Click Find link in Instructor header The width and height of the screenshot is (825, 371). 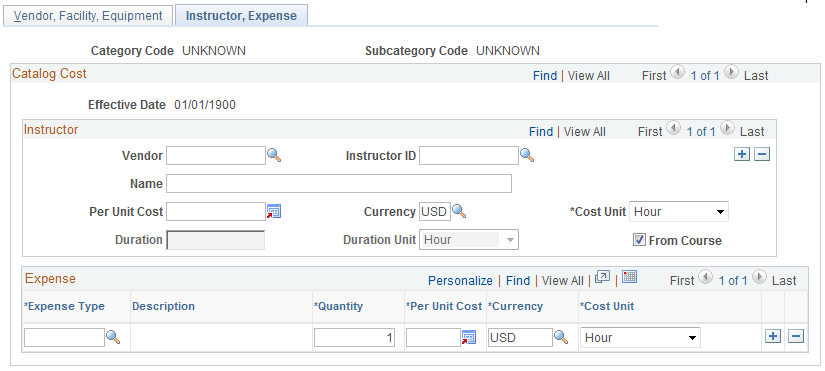coord(541,132)
